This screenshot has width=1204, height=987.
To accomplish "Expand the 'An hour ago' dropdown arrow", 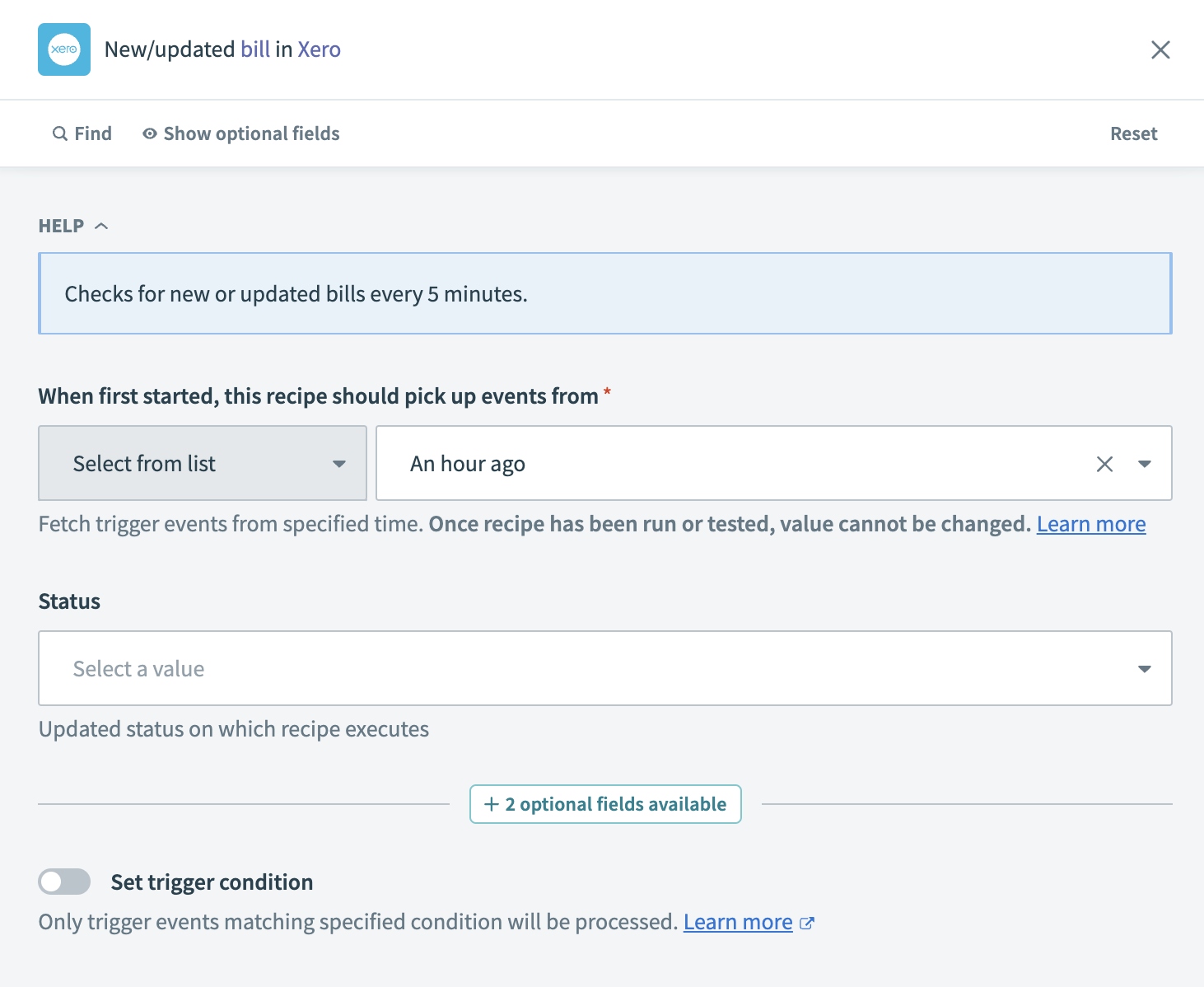I will (1144, 464).
